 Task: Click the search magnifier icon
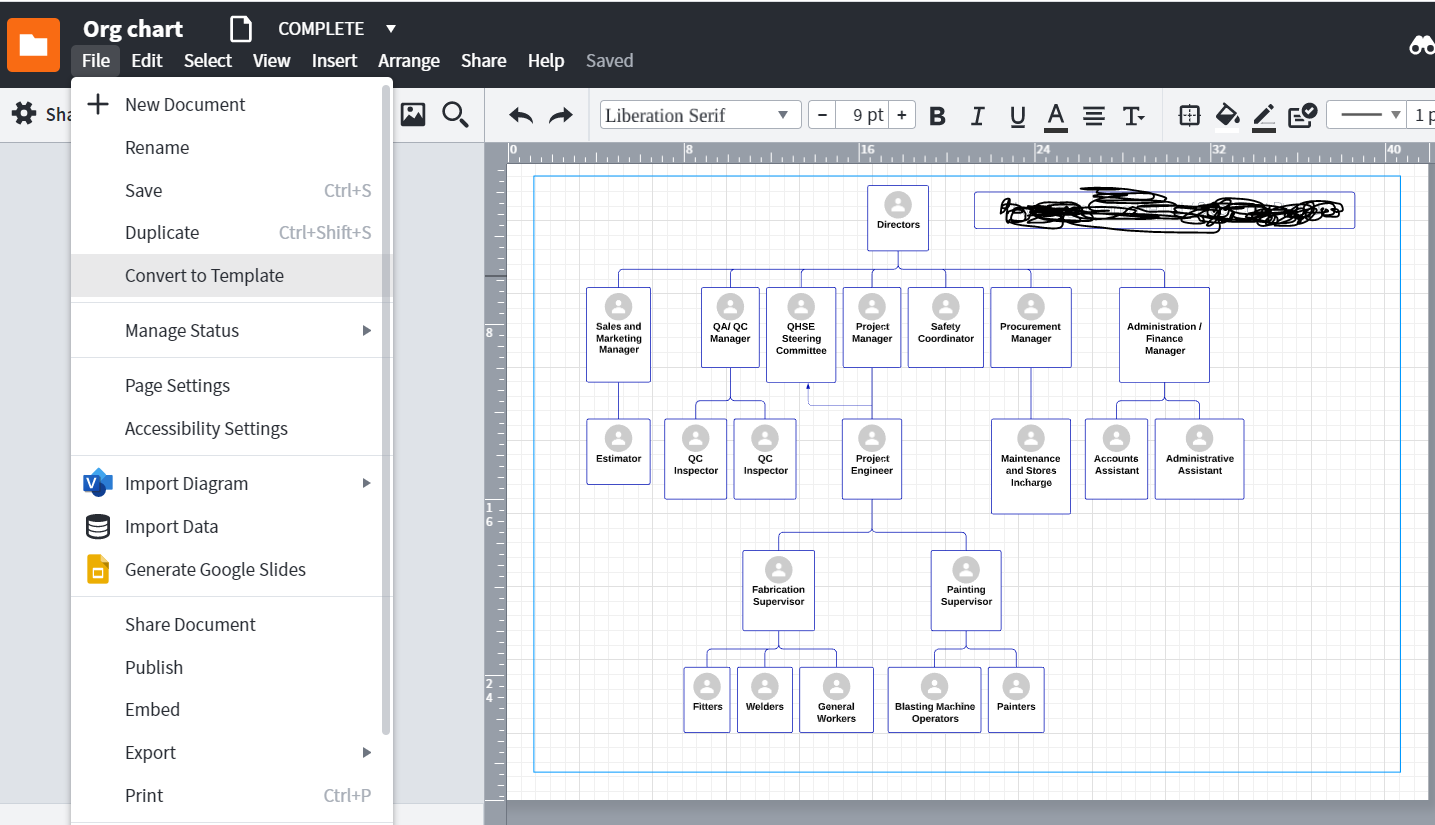(455, 114)
